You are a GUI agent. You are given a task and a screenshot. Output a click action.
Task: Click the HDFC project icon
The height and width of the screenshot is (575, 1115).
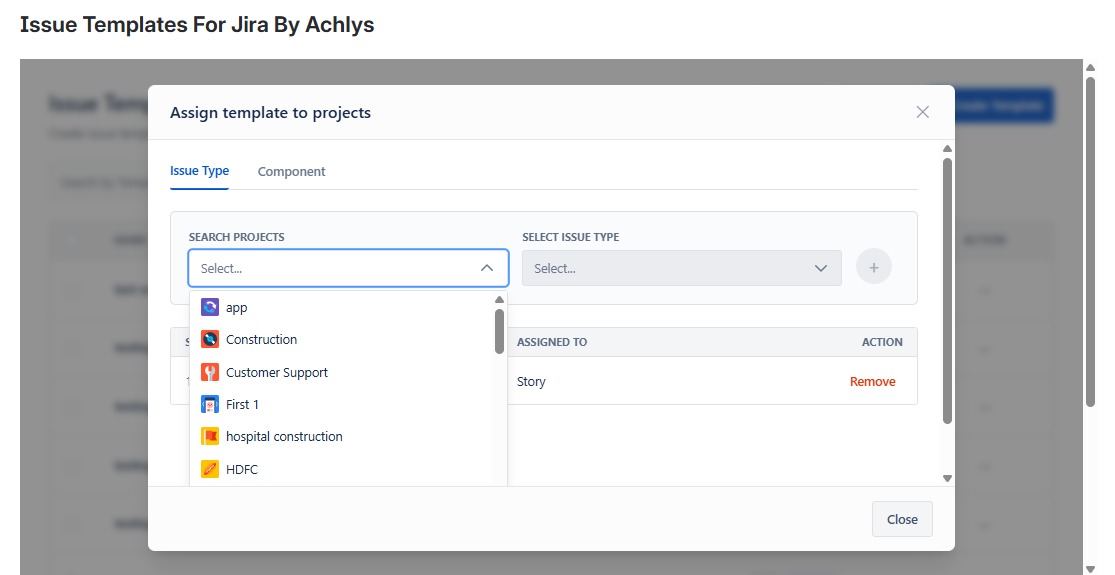[x=209, y=469]
